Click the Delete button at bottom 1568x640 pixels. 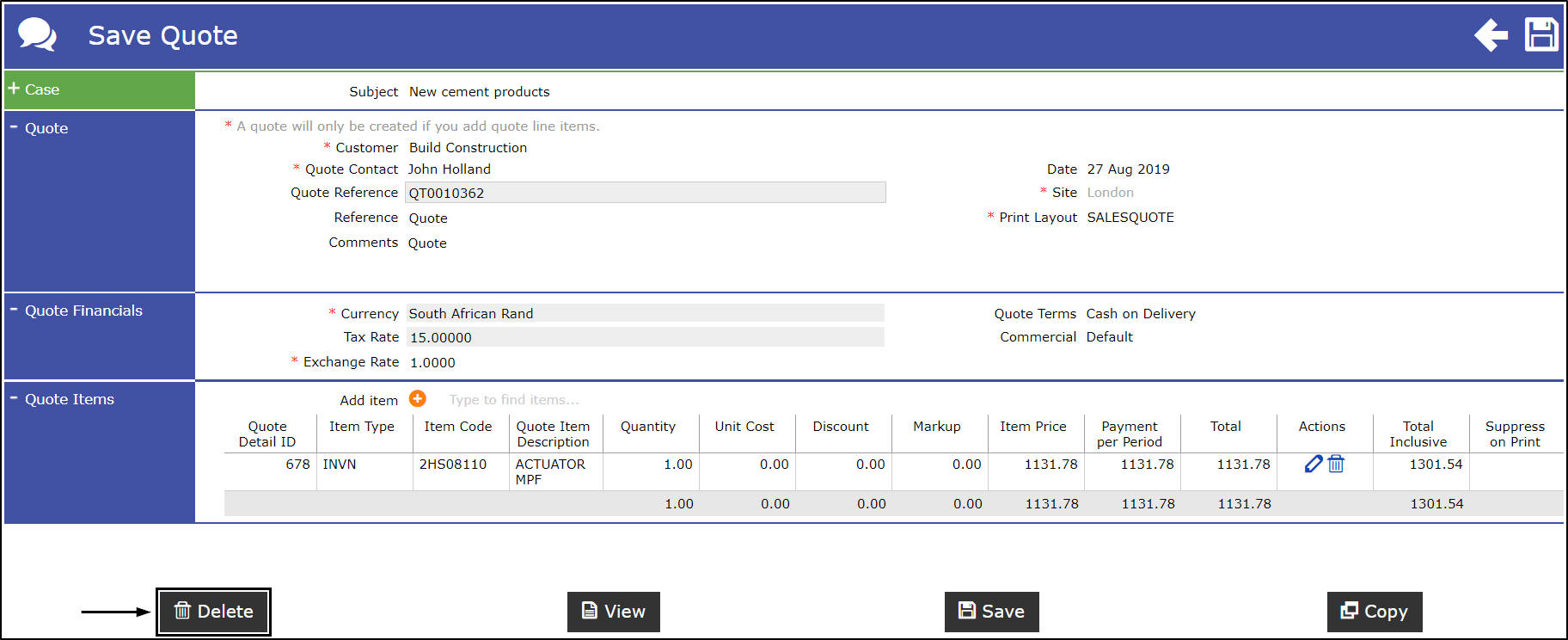213,612
